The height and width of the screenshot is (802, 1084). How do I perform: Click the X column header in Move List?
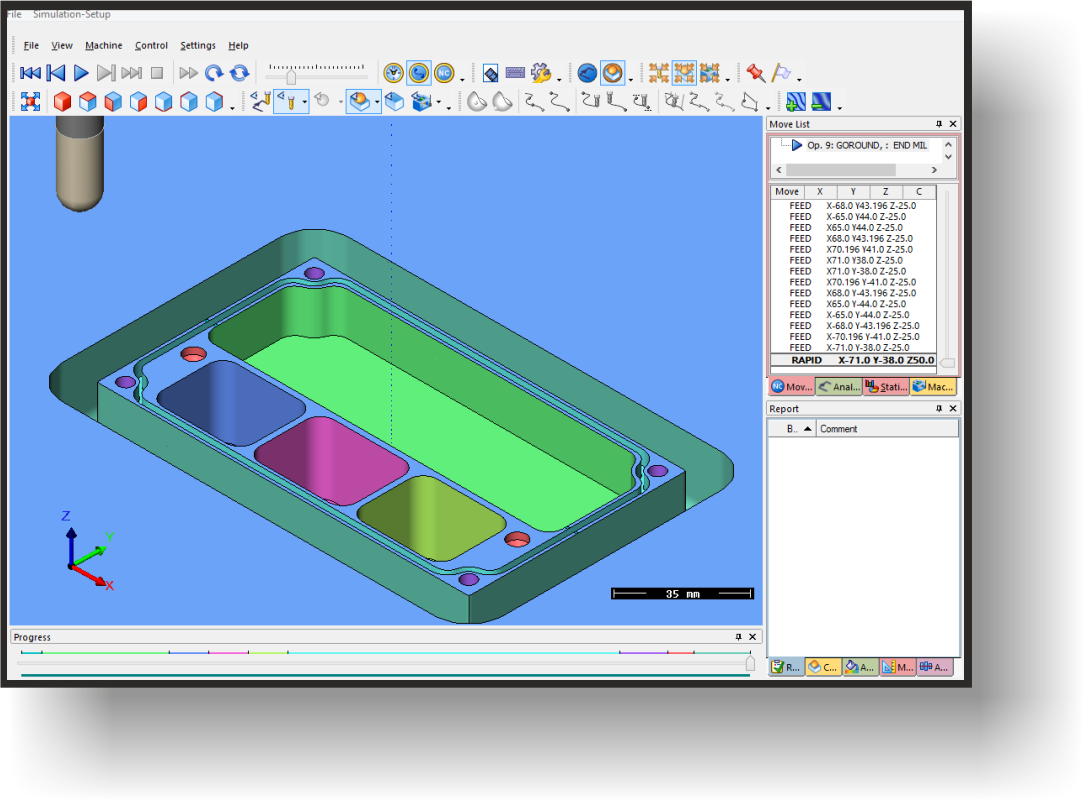tap(820, 191)
